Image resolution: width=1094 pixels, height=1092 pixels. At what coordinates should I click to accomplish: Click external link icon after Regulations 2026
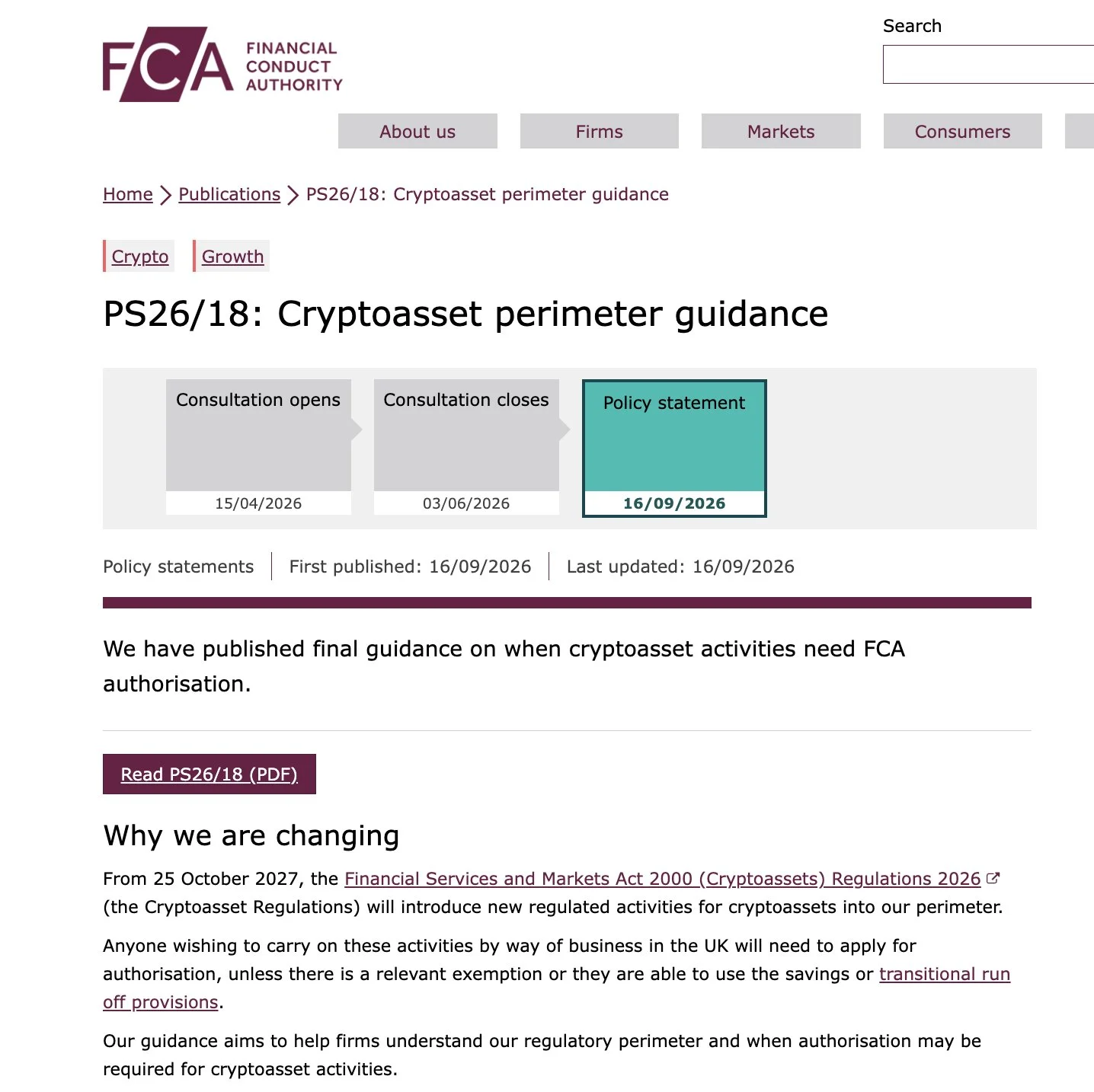993,878
